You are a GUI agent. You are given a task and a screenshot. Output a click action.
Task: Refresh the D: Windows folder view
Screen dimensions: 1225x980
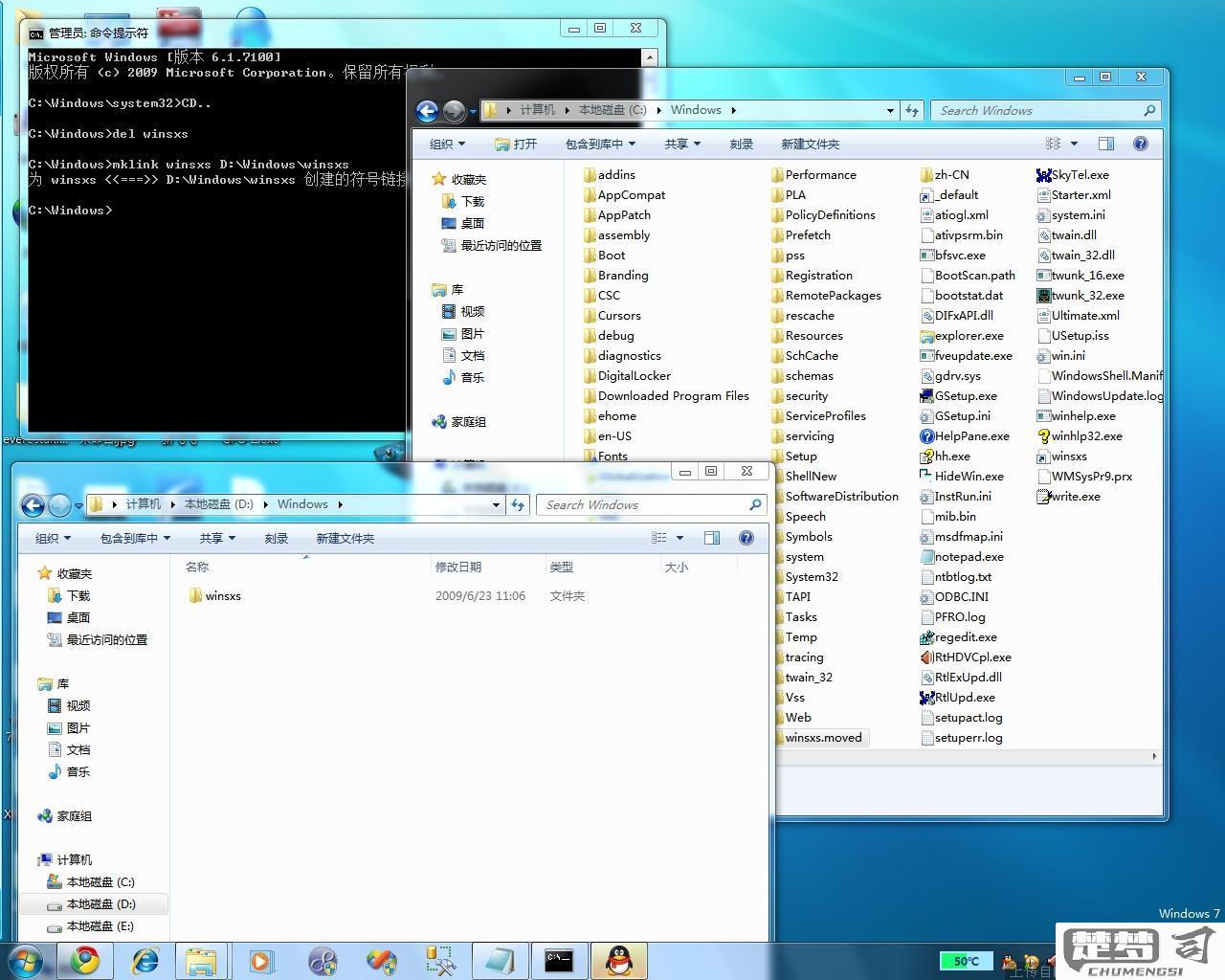tap(518, 504)
